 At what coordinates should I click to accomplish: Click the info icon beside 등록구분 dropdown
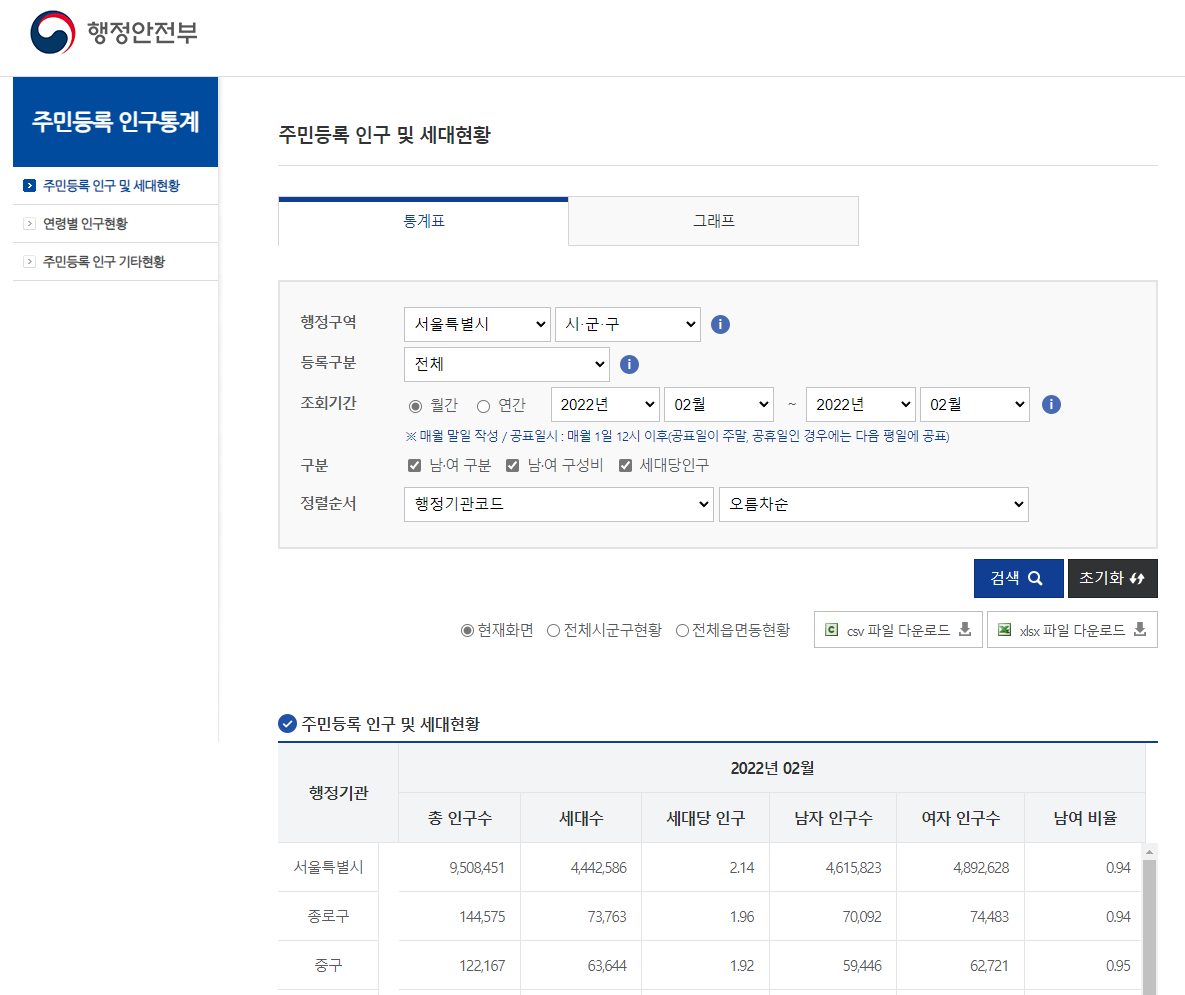630,364
